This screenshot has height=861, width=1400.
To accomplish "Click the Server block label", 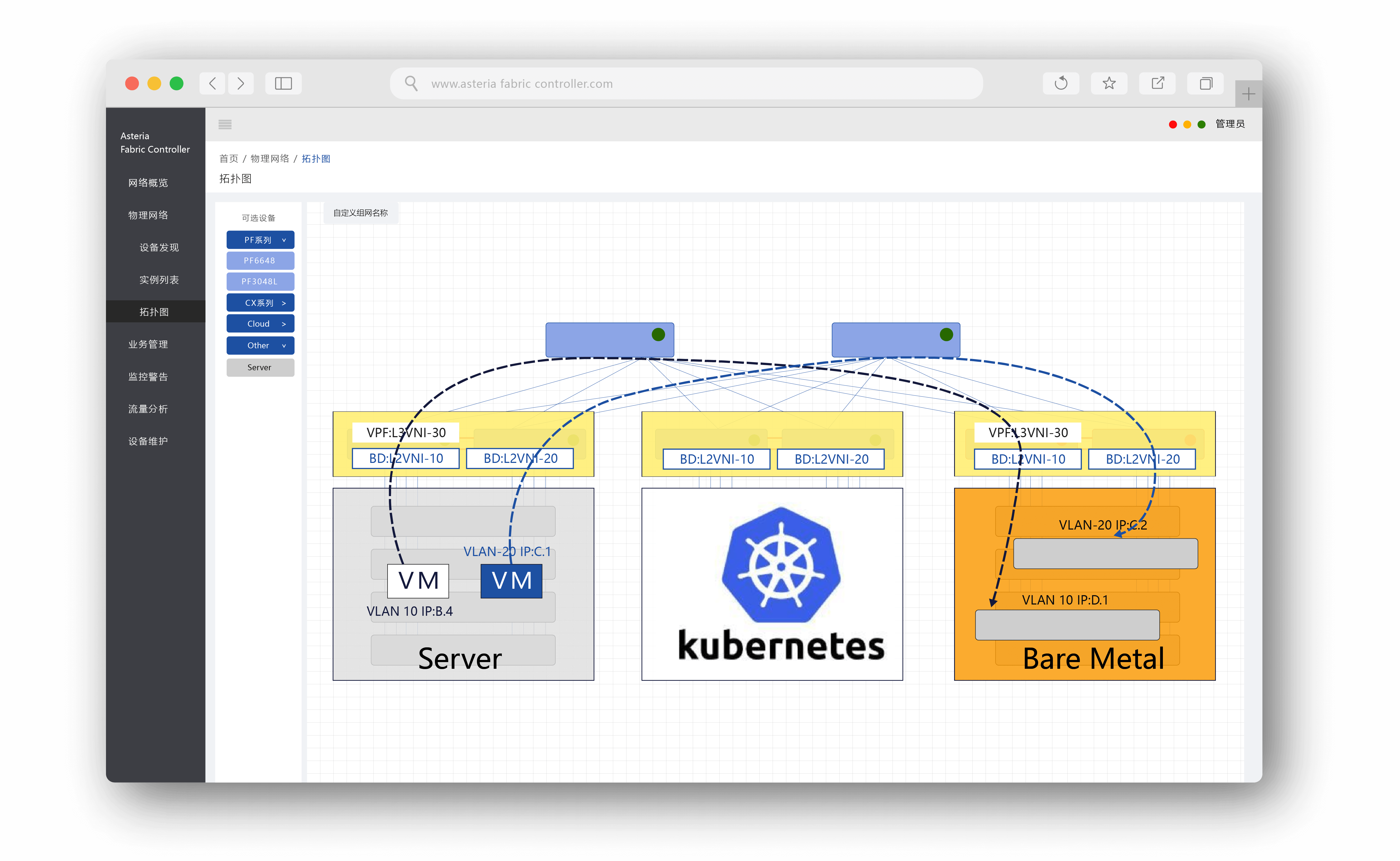I will [460, 659].
